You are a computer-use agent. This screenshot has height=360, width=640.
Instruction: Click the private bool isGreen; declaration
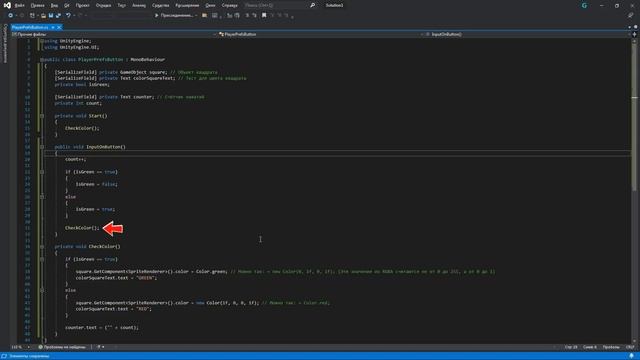click(x=82, y=84)
